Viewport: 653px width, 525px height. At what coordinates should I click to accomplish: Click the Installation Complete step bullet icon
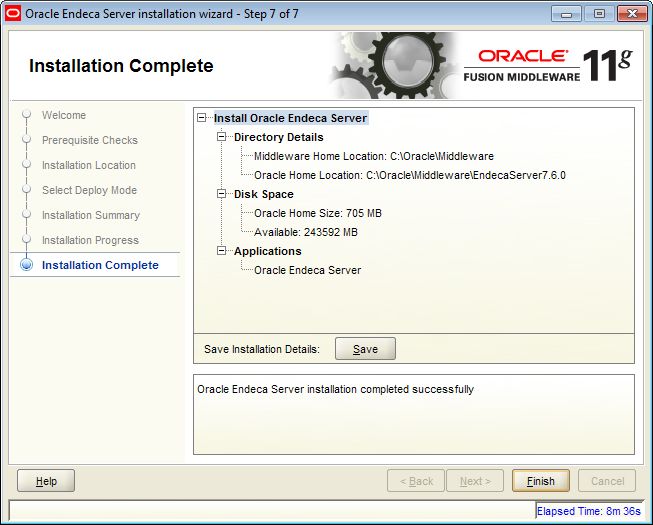coord(27,265)
